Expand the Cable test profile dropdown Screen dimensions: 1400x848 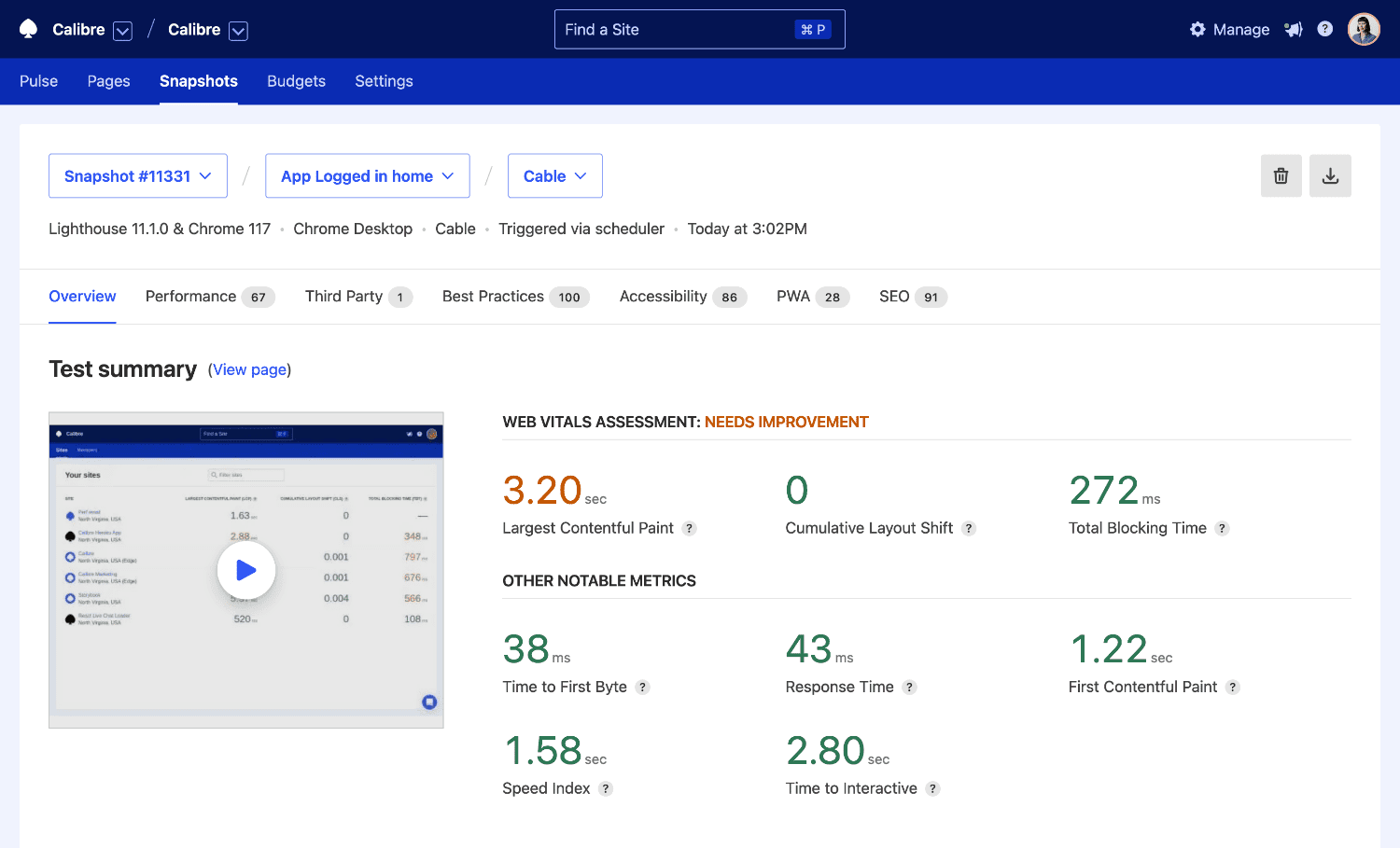point(554,175)
